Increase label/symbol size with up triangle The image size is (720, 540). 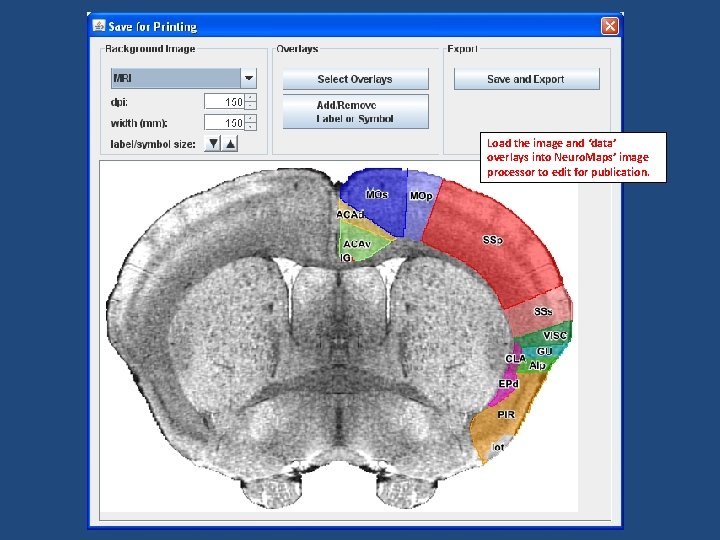[230, 144]
